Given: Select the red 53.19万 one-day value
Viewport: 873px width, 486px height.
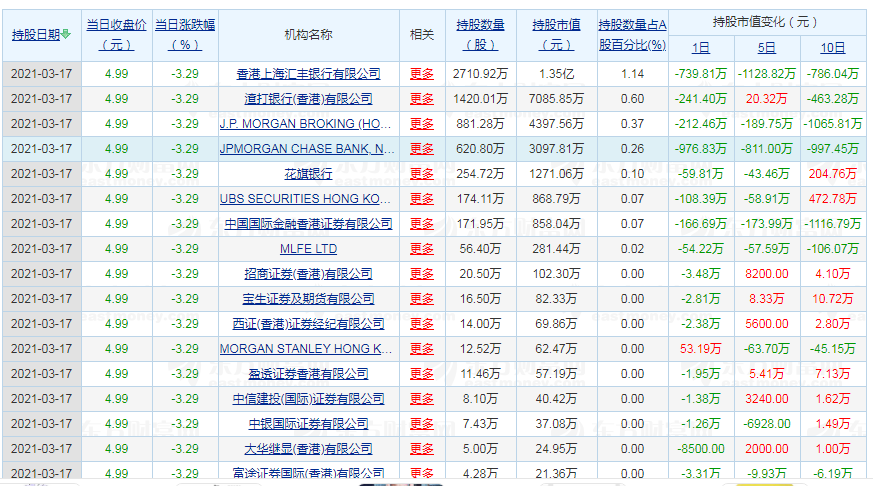Looking at the screenshot, I should [700, 349].
